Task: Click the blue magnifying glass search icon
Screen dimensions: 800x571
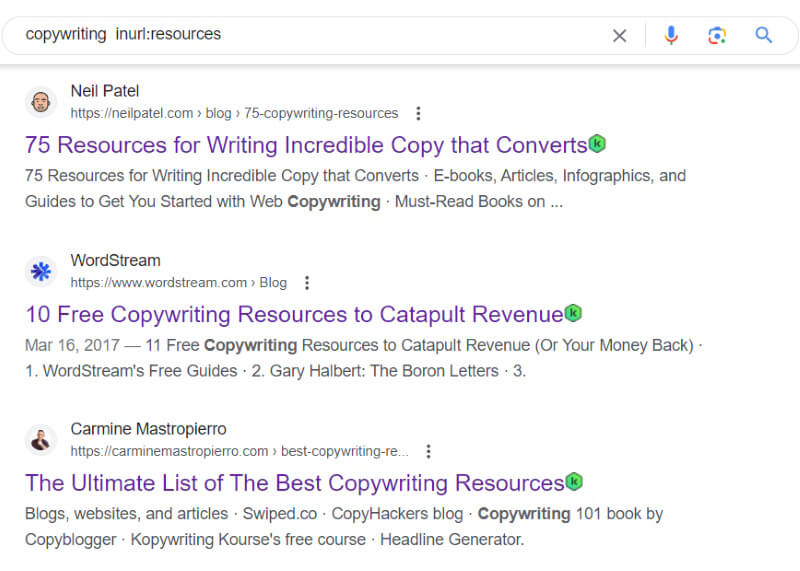Action: click(763, 35)
